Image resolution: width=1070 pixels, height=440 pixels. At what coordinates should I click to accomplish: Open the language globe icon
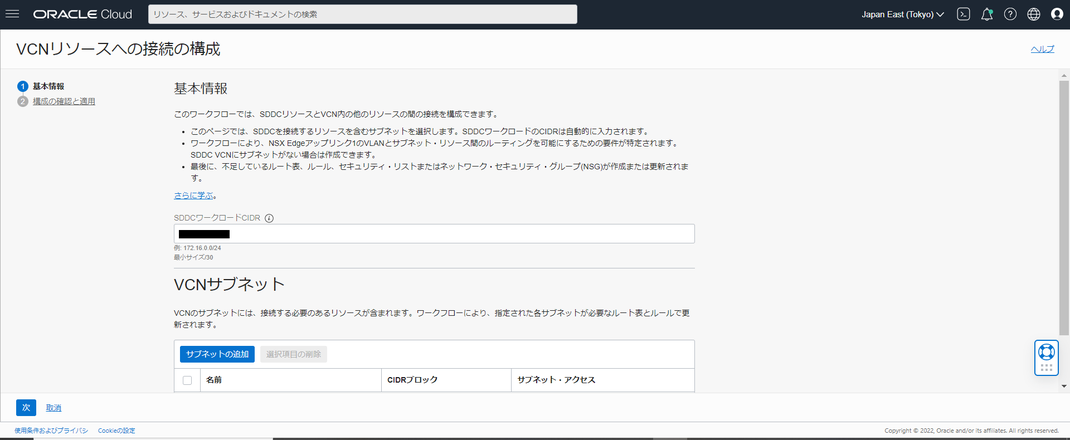tap(1034, 14)
